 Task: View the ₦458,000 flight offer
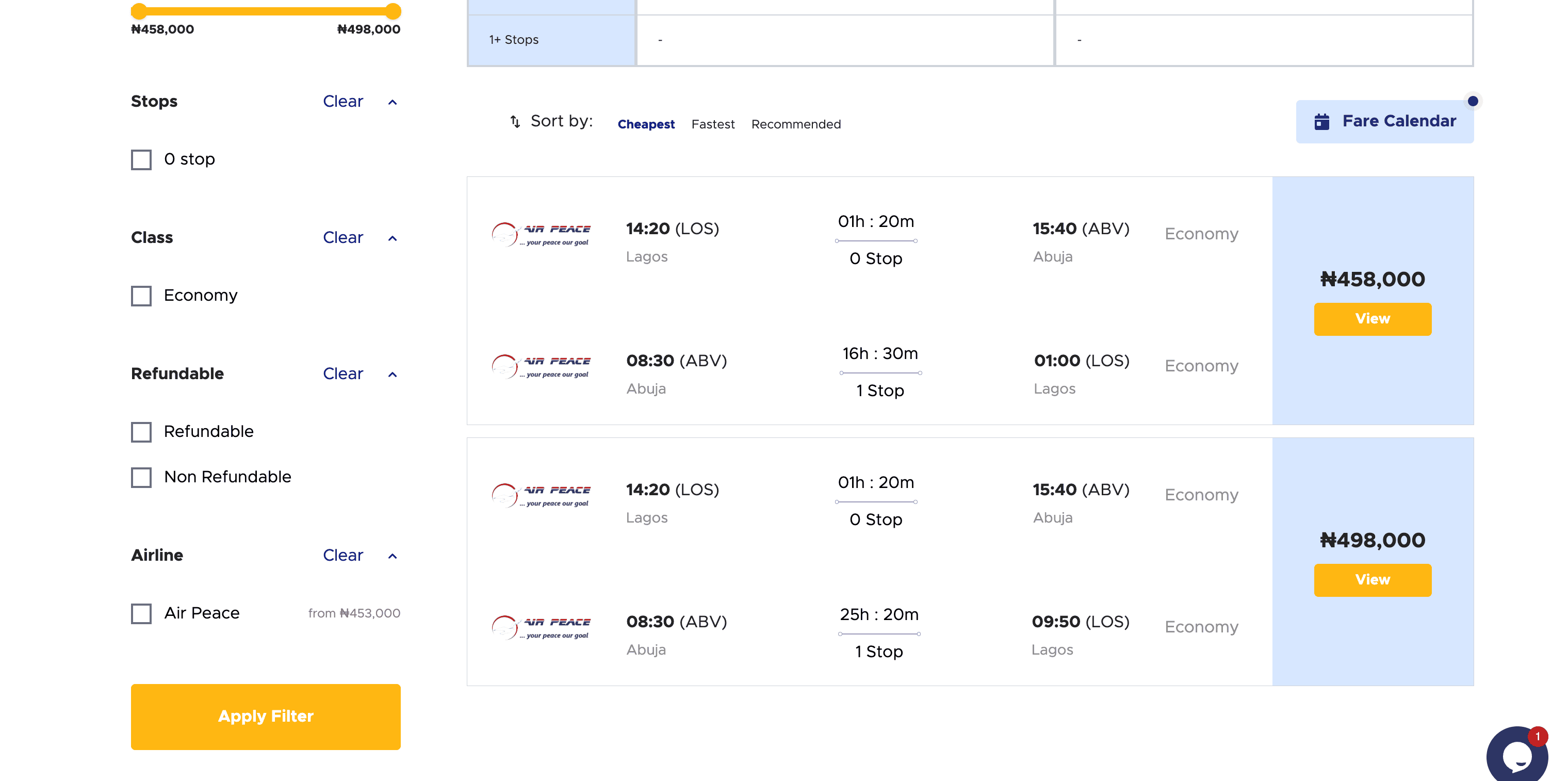tap(1372, 319)
